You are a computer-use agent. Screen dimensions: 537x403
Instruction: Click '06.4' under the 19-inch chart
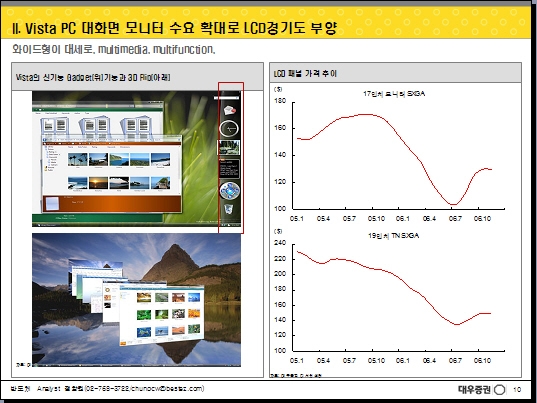point(429,360)
